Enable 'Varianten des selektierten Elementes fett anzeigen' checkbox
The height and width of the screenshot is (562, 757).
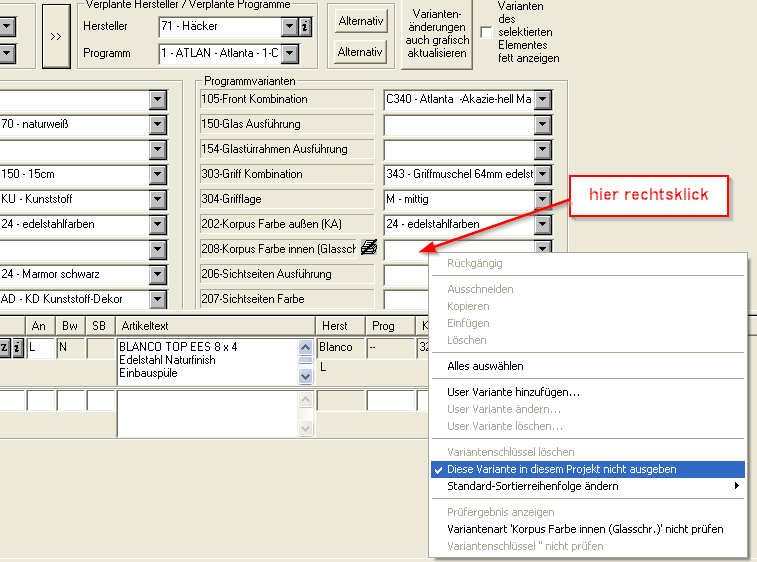[487, 33]
